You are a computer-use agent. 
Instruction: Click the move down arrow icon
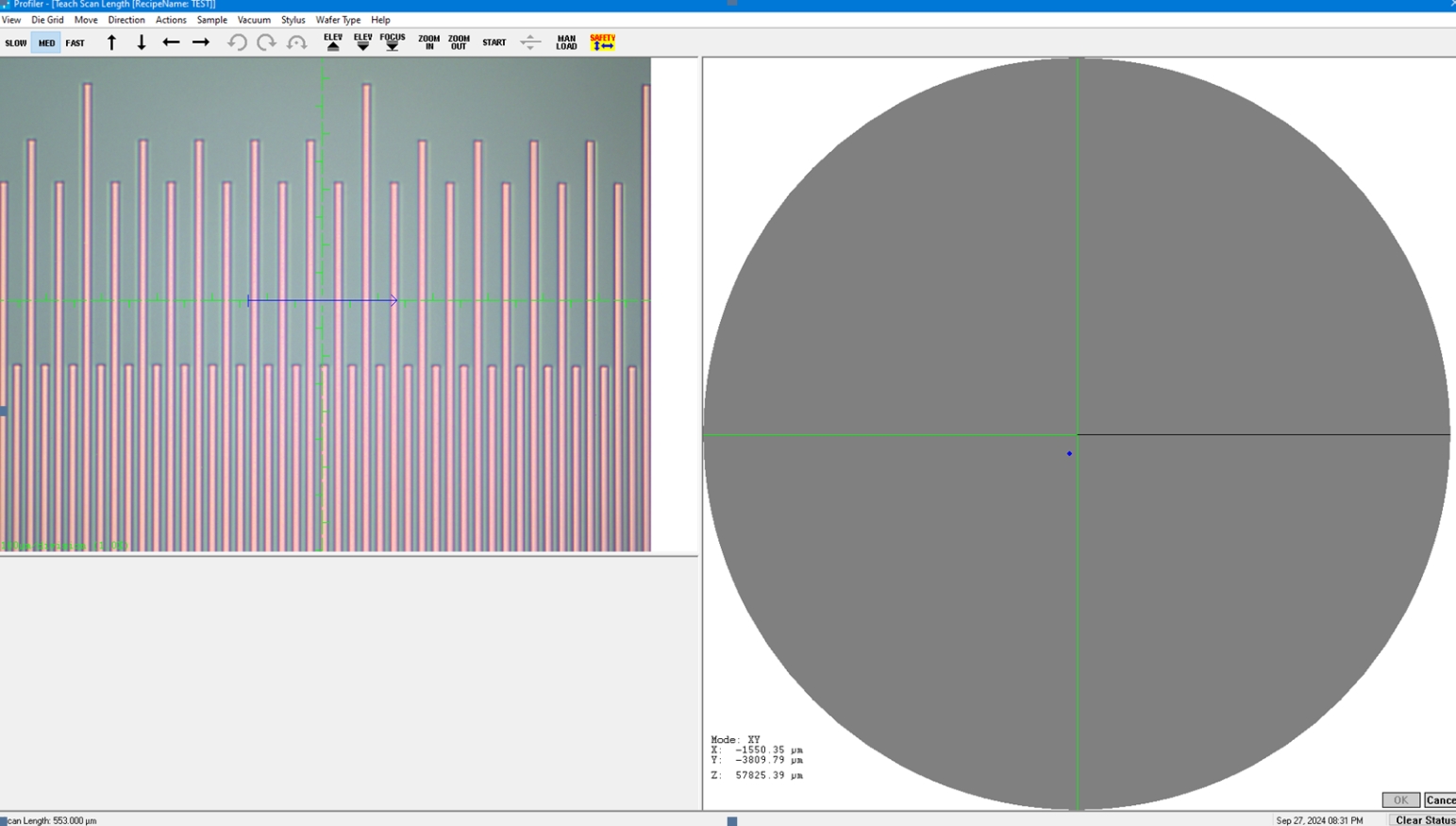tap(142, 42)
